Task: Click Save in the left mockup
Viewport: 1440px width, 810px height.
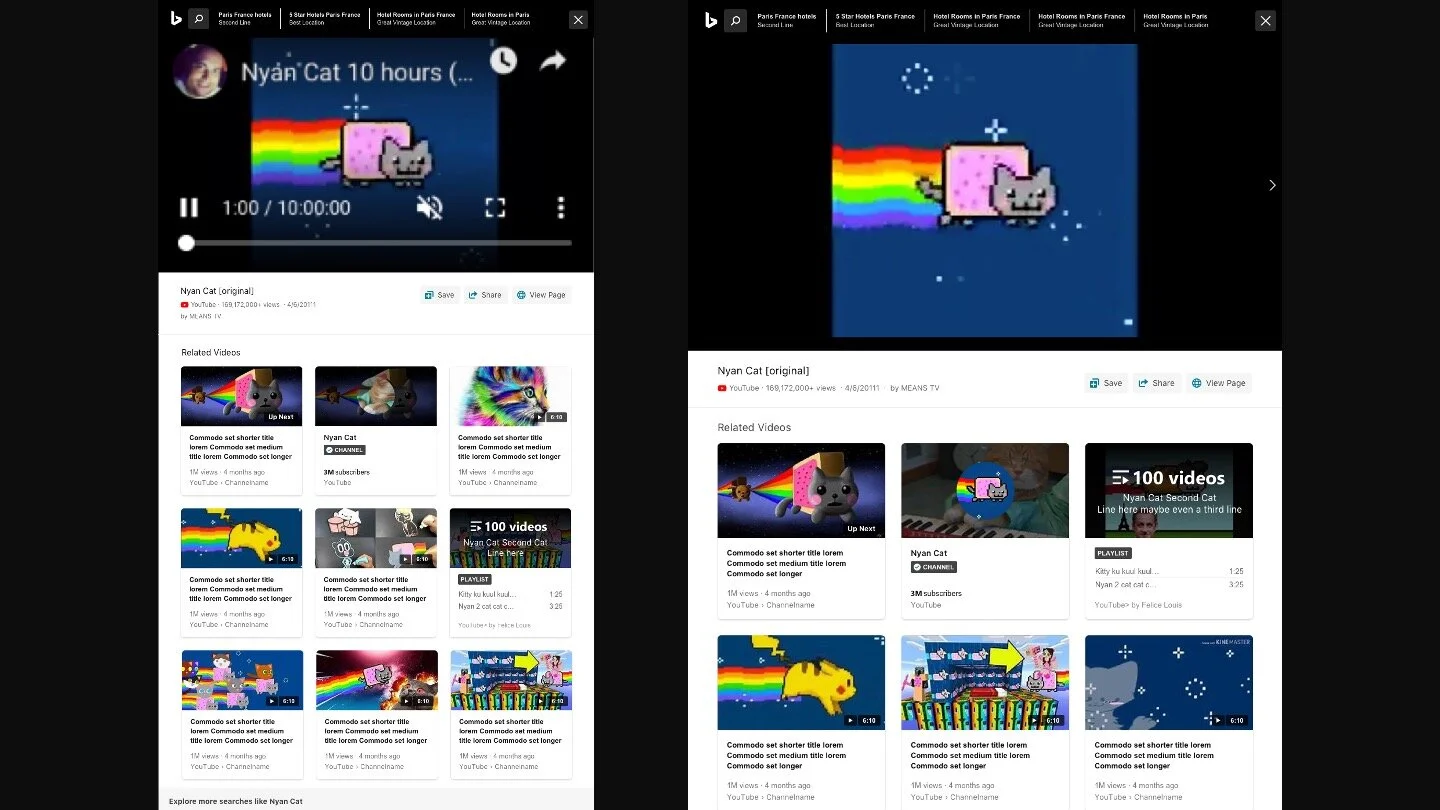Action: click(x=439, y=295)
